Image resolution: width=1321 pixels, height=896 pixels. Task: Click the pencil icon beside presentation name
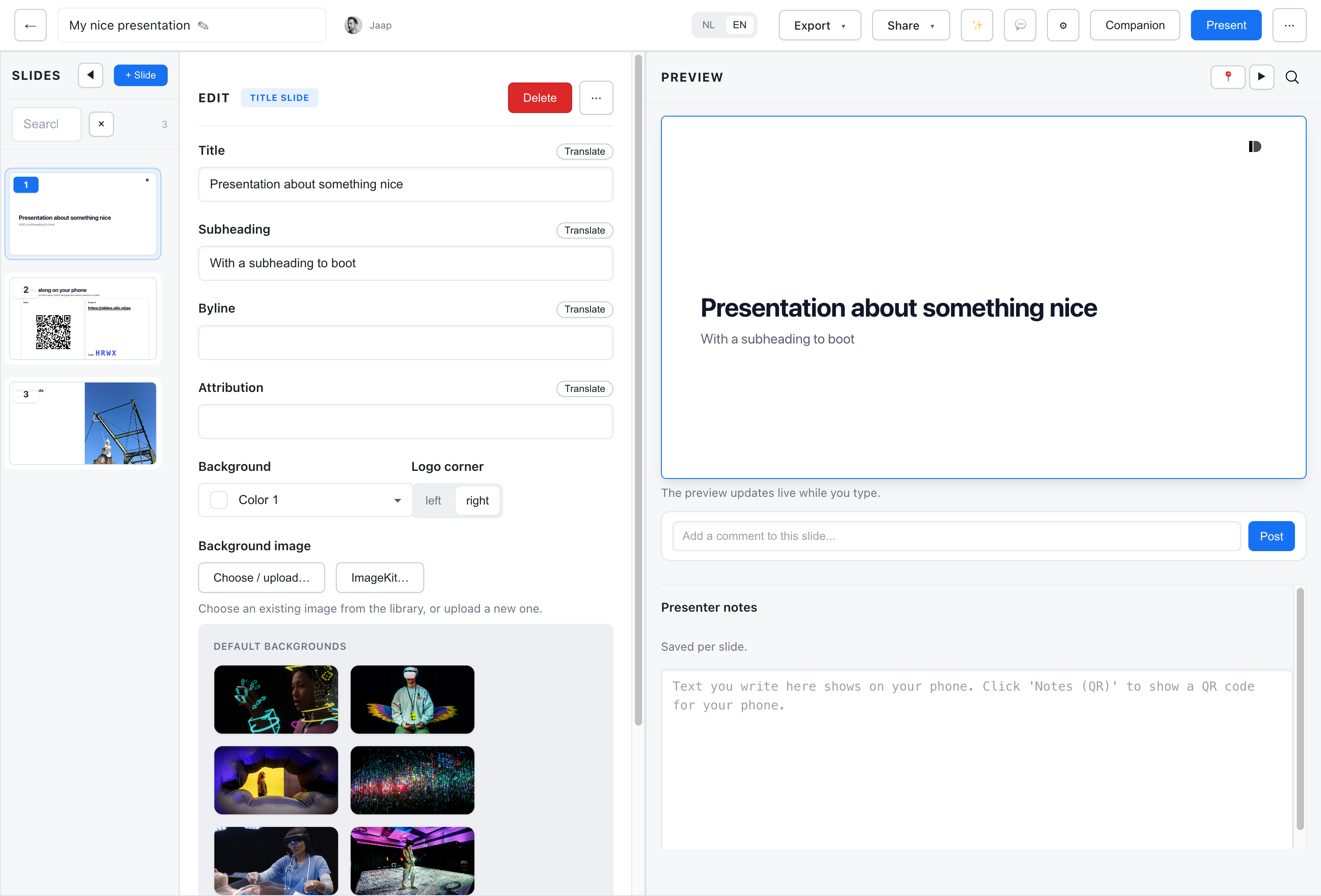(203, 26)
